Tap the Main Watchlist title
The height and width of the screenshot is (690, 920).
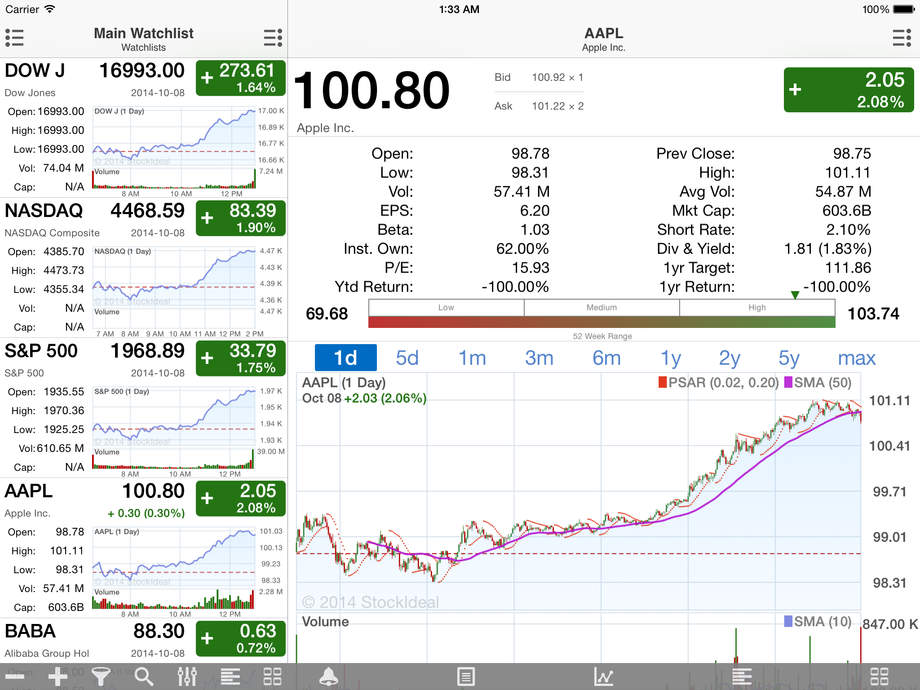[144, 33]
